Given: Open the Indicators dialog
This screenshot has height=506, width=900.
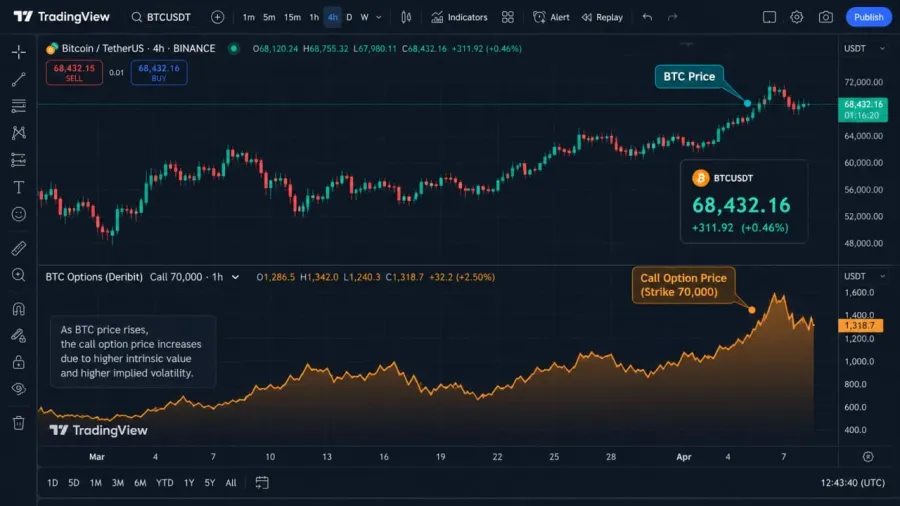Looking at the screenshot, I should [459, 17].
